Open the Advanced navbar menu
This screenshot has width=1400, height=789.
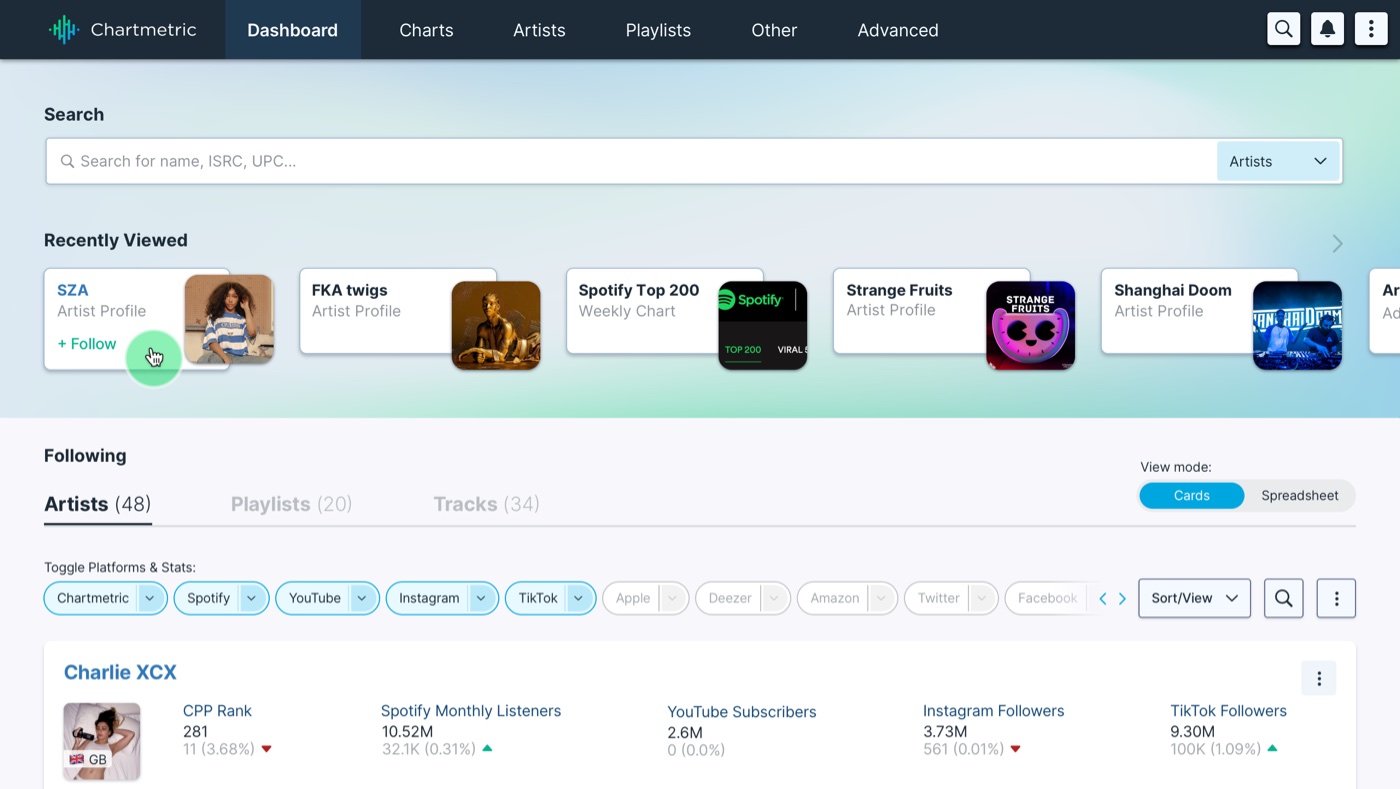[x=898, y=30]
